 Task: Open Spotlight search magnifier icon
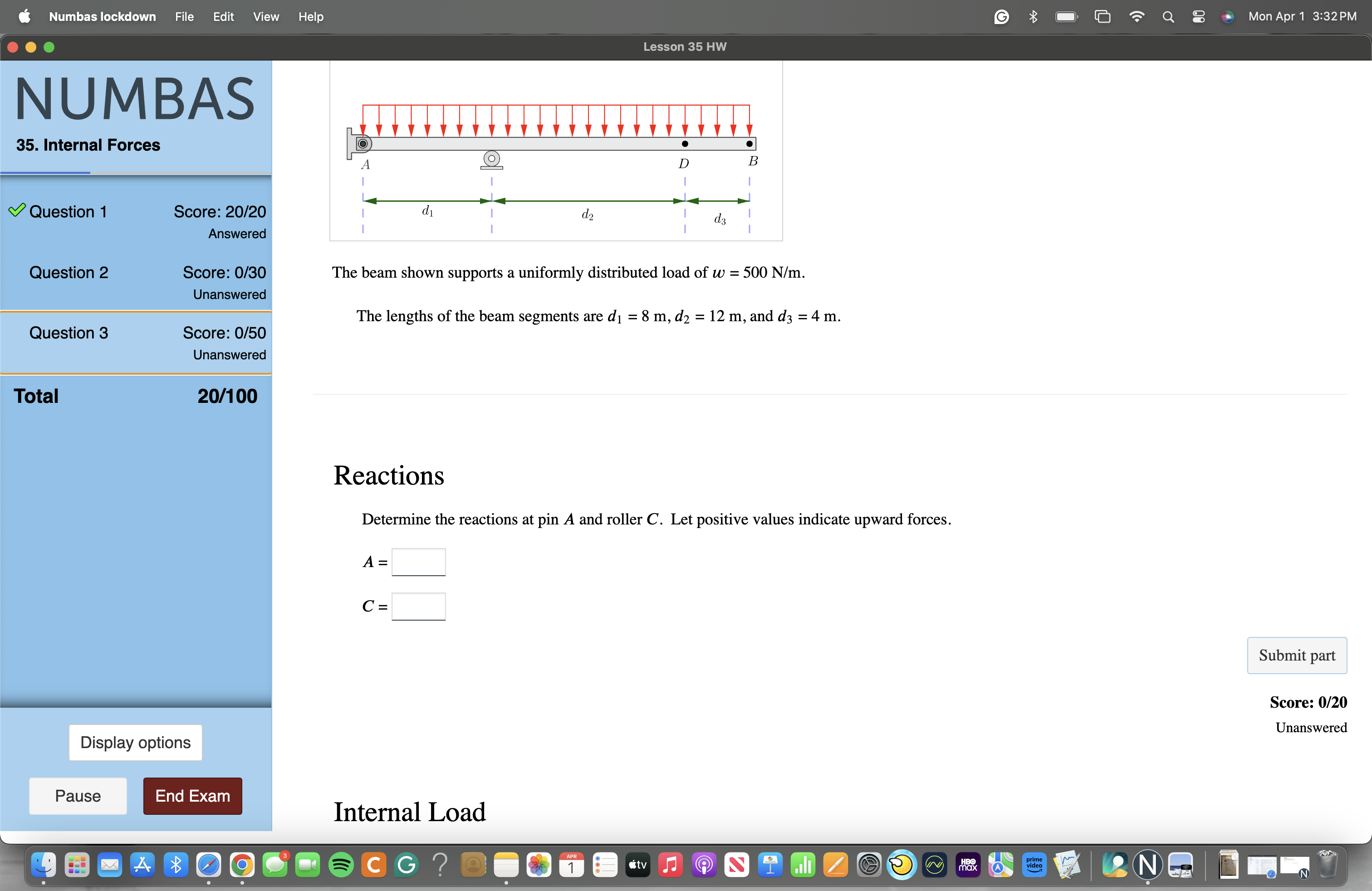(x=1168, y=17)
